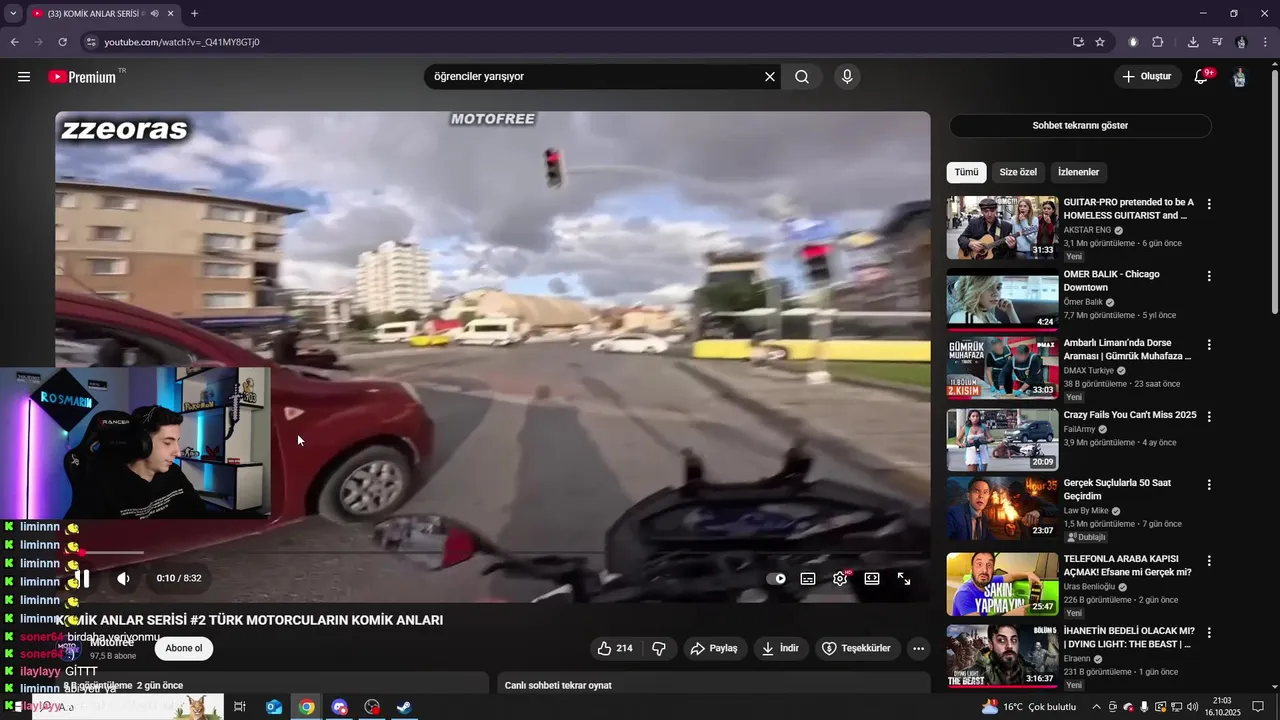1280x720 pixels.
Task: Select the Size özel filter chip
Action: [1018, 172]
